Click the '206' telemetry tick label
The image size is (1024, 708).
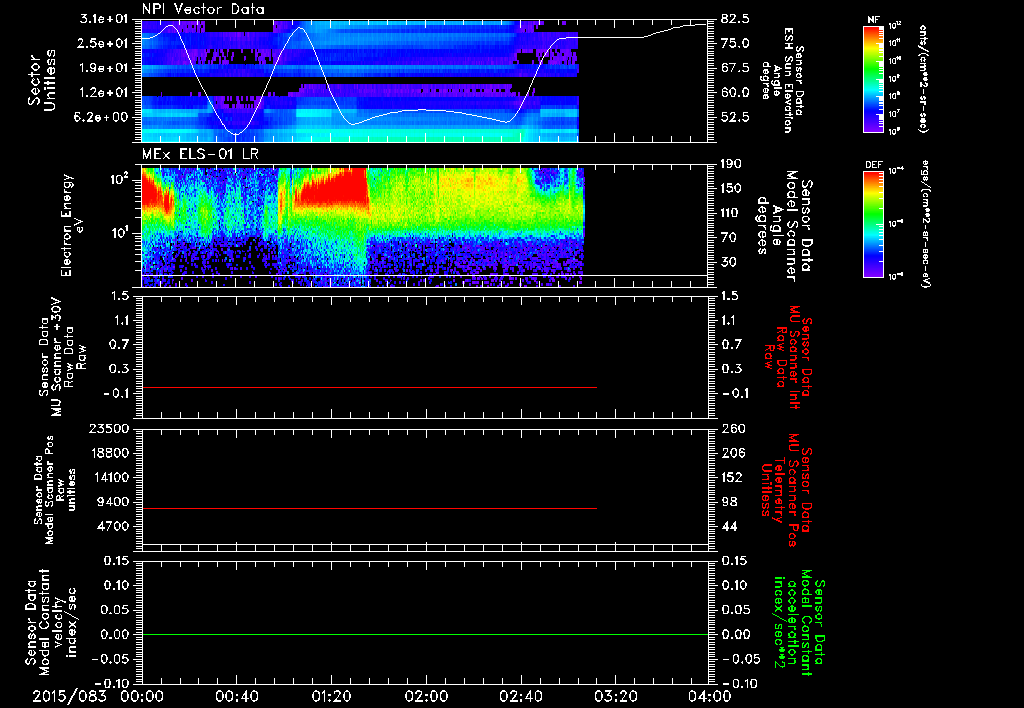click(732, 453)
